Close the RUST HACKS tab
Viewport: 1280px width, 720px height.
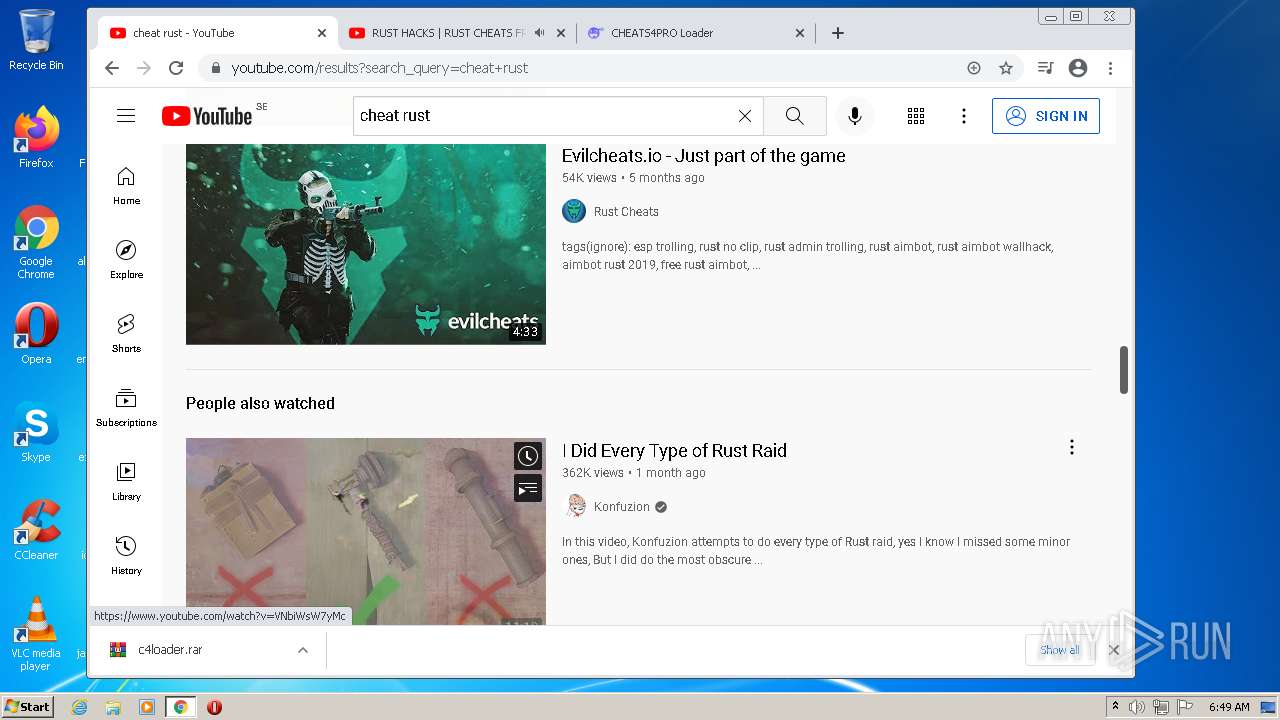coord(560,33)
